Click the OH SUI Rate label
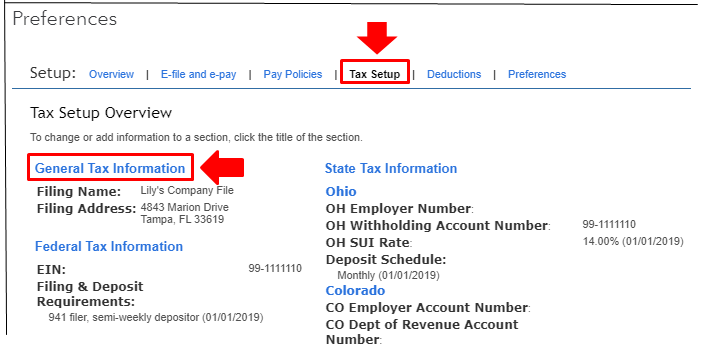Screen dimensions: 706x363 click(x=369, y=243)
